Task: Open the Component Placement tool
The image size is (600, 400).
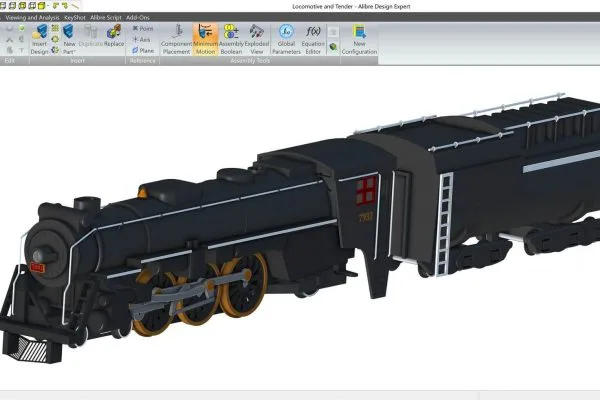Action: click(176, 39)
